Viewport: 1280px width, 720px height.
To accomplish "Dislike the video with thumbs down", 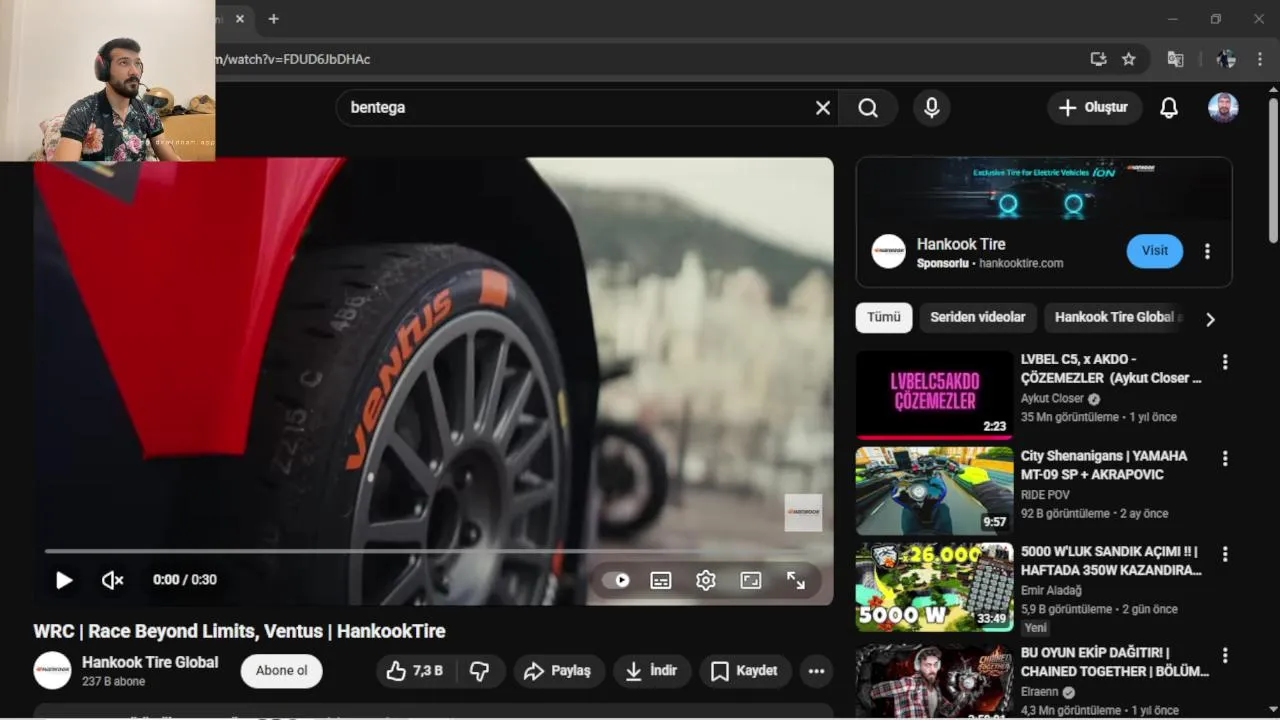I will point(480,671).
